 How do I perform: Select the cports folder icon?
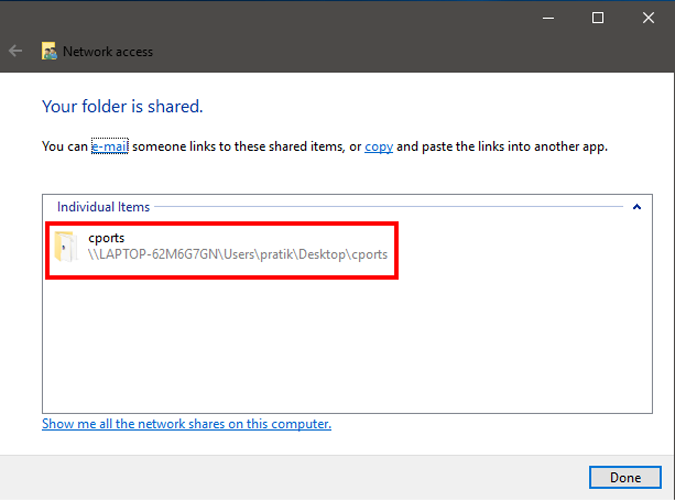66,246
